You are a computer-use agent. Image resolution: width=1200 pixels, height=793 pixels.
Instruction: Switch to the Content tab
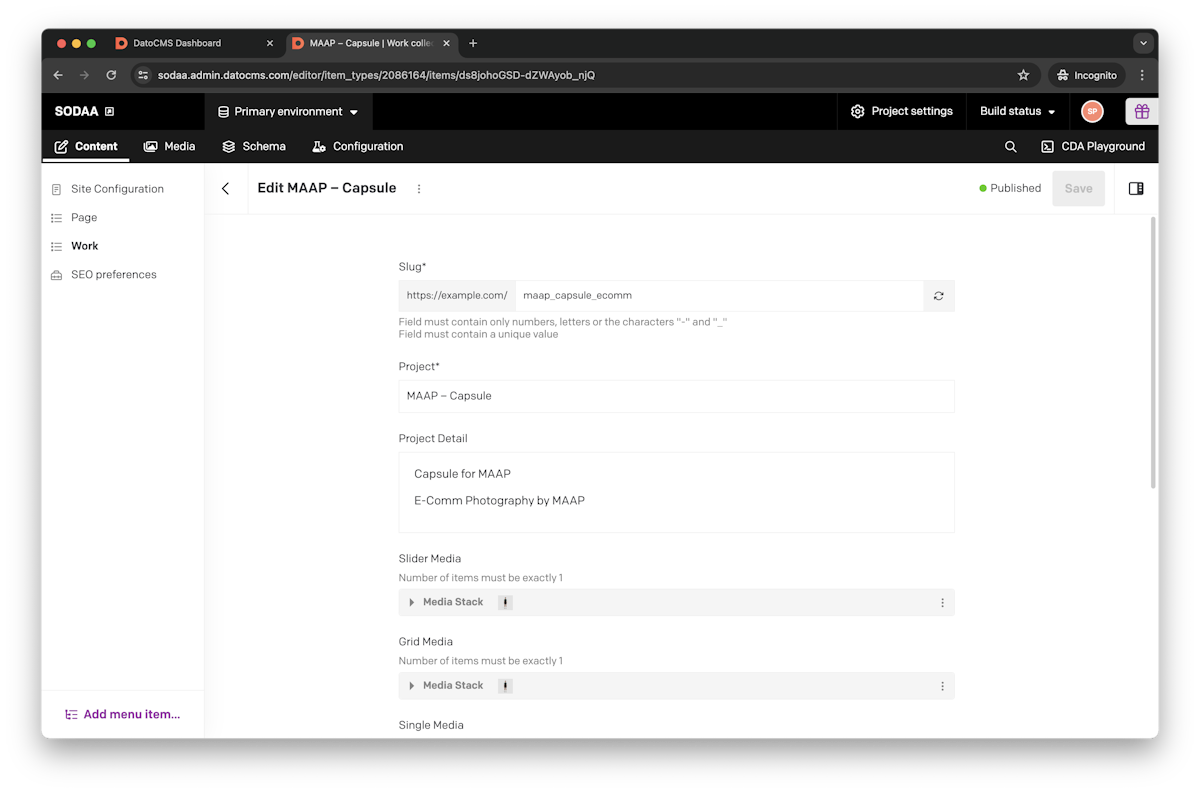[86, 146]
